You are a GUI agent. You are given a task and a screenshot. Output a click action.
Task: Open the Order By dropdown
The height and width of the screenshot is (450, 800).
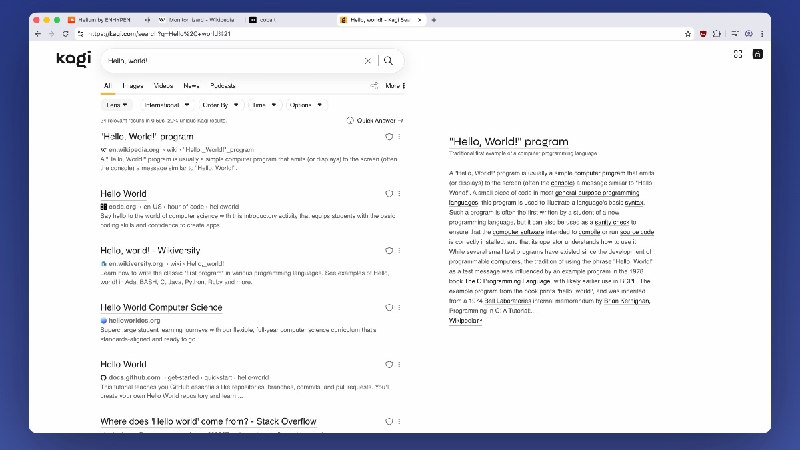(220, 104)
